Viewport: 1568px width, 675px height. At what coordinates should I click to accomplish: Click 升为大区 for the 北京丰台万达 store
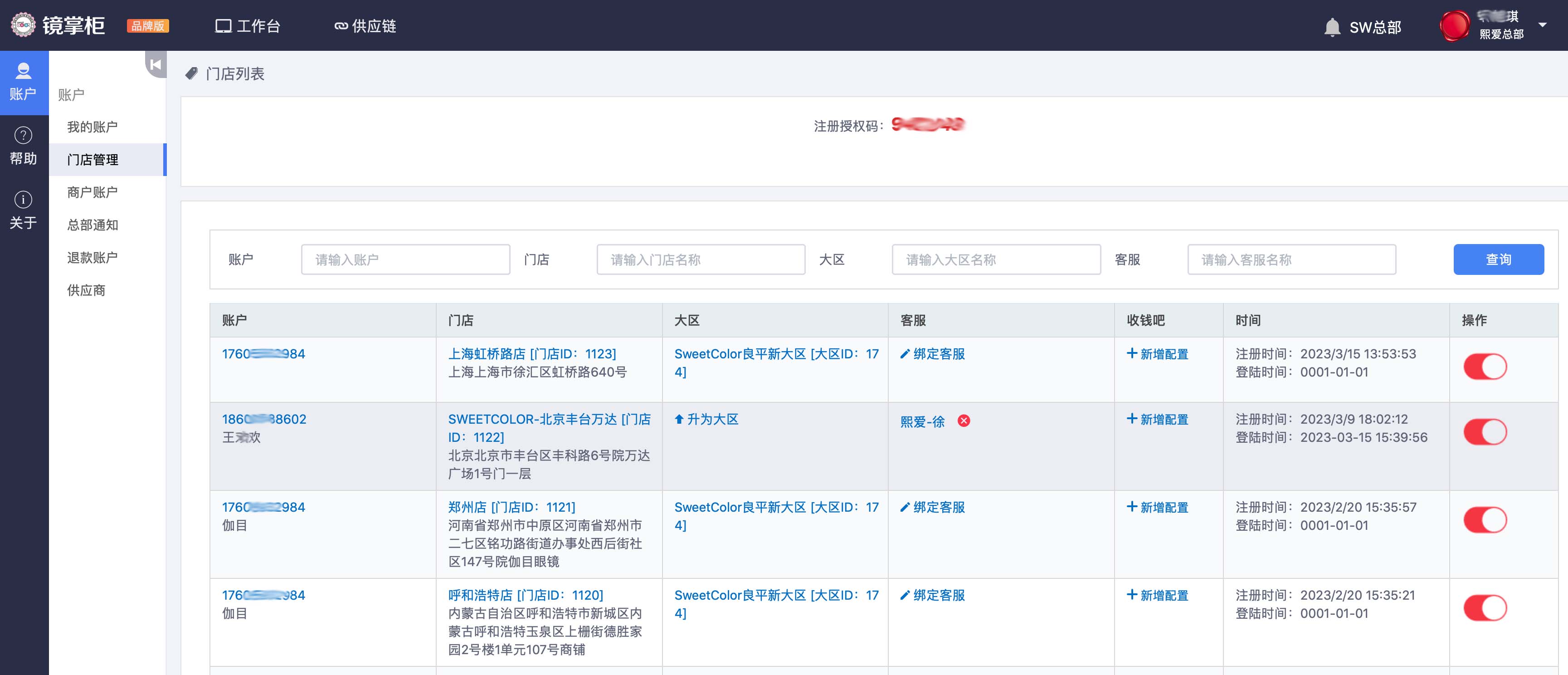click(706, 419)
